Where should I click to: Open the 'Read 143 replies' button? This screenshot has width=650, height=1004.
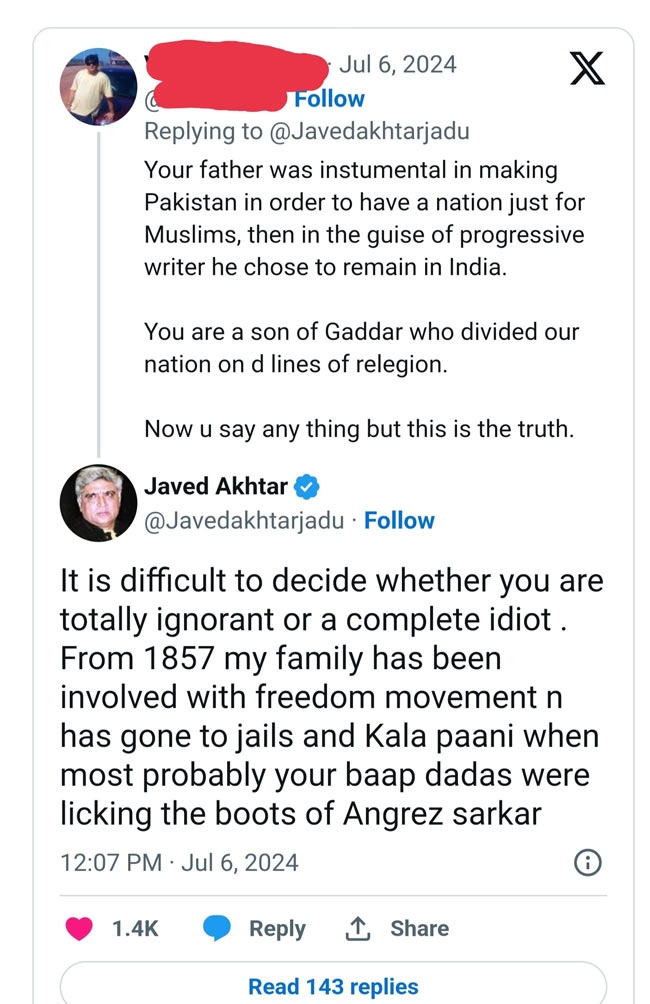coord(333,986)
